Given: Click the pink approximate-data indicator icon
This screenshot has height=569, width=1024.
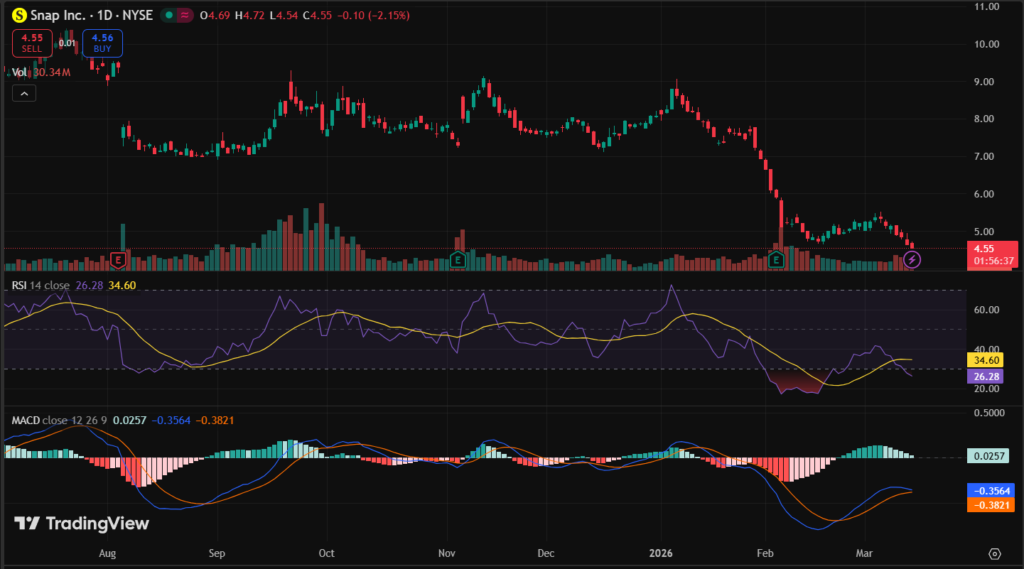Looking at the screenshot, I should coord(185,16).
